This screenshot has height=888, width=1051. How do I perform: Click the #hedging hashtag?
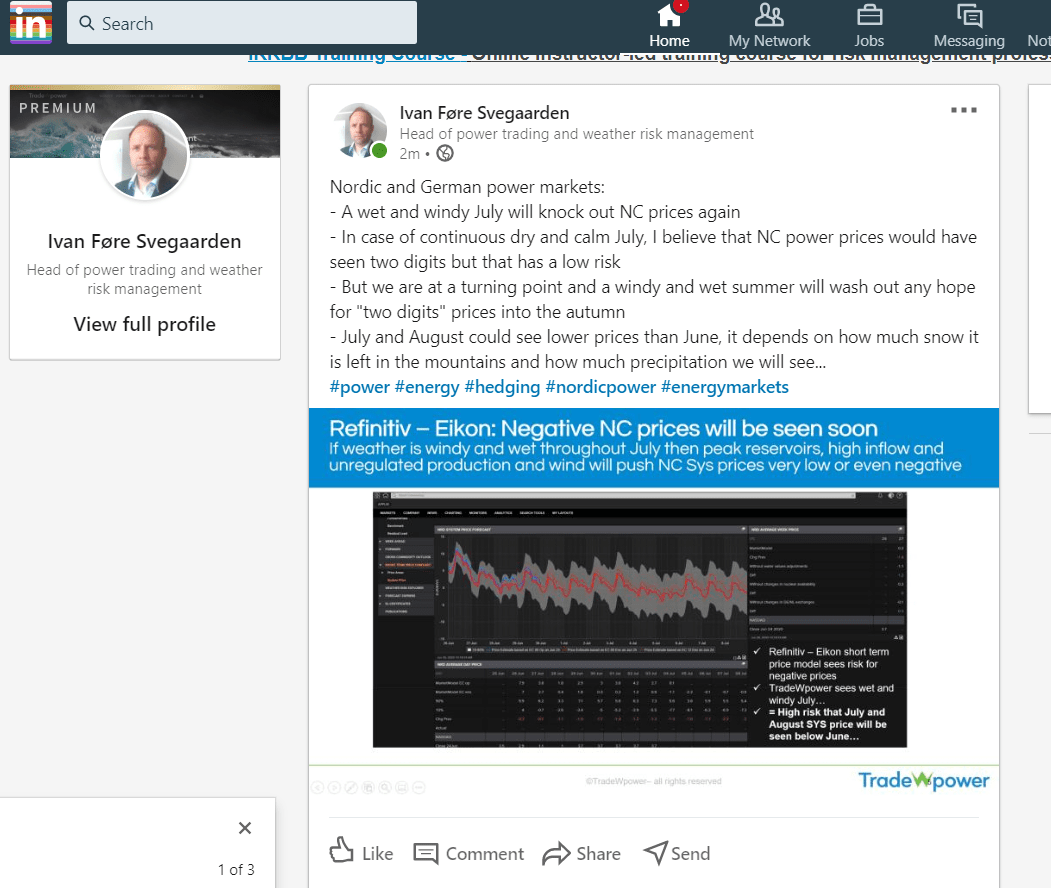502,387
